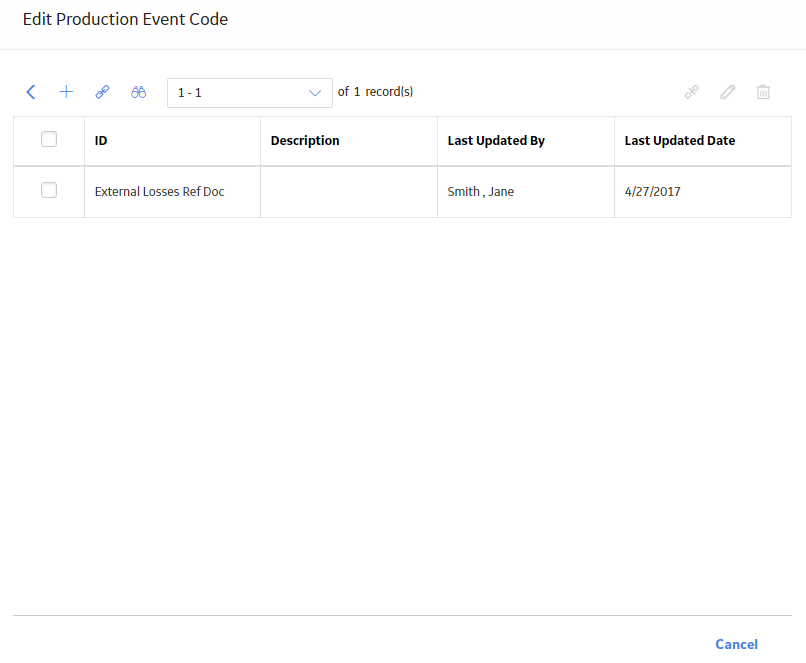Image resolution: width=806 pixels, height=663 pixels.
Task: Click the pencil edit icon
Action: click(x=727, y=92)
